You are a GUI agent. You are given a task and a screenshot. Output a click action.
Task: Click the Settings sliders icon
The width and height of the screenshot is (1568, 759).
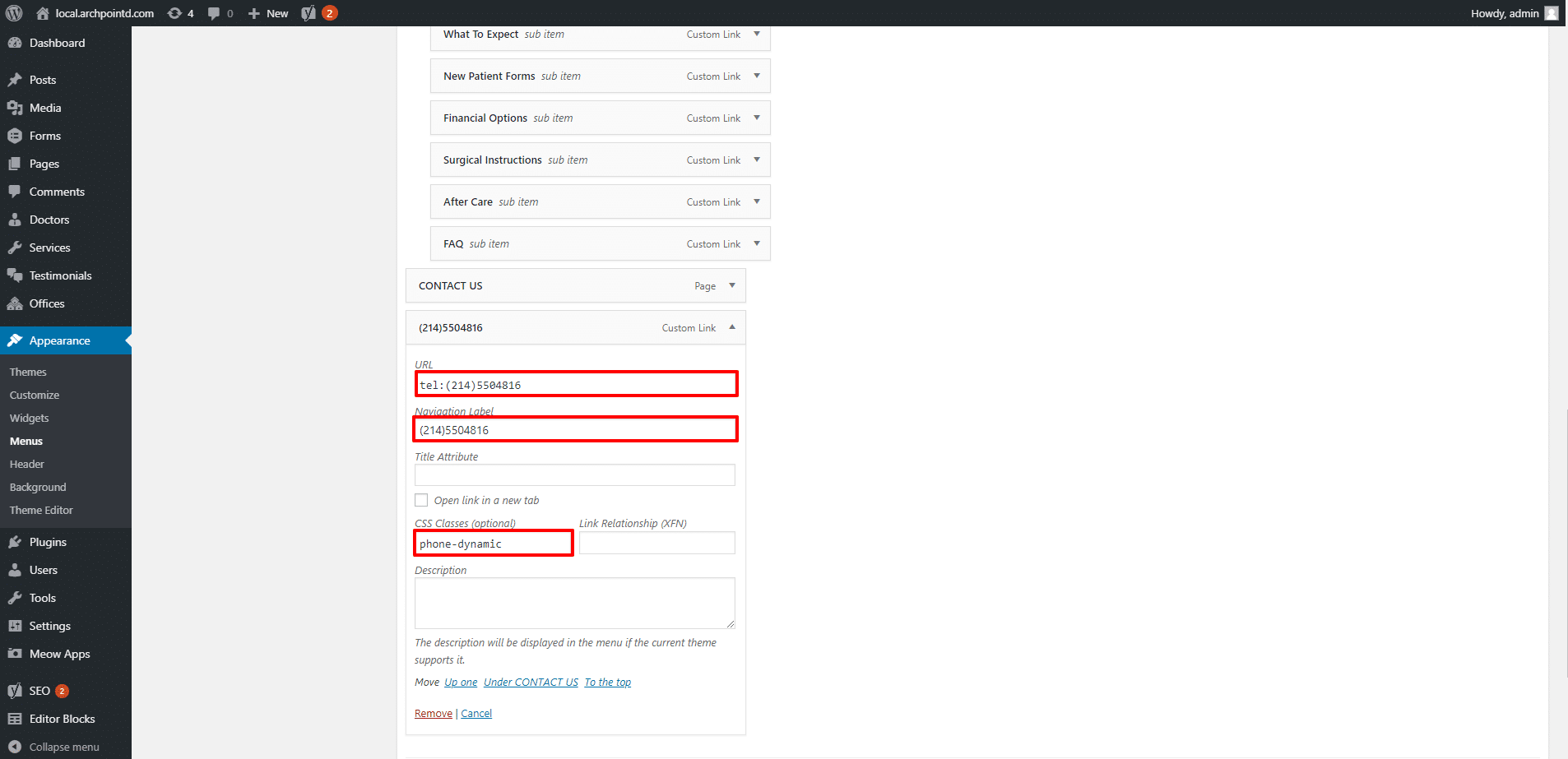[x=15, y=626]
